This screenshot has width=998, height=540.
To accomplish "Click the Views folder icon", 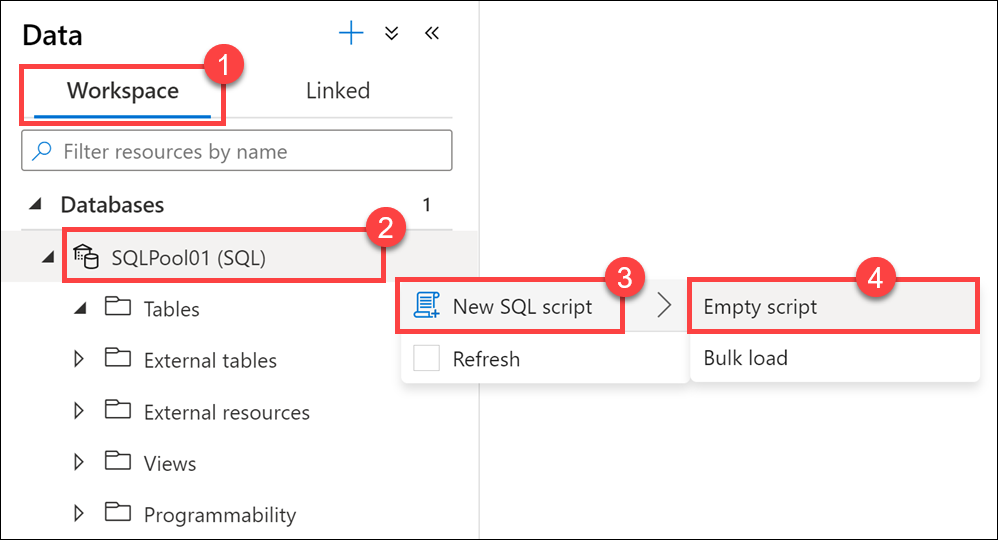I will [119, 463].
